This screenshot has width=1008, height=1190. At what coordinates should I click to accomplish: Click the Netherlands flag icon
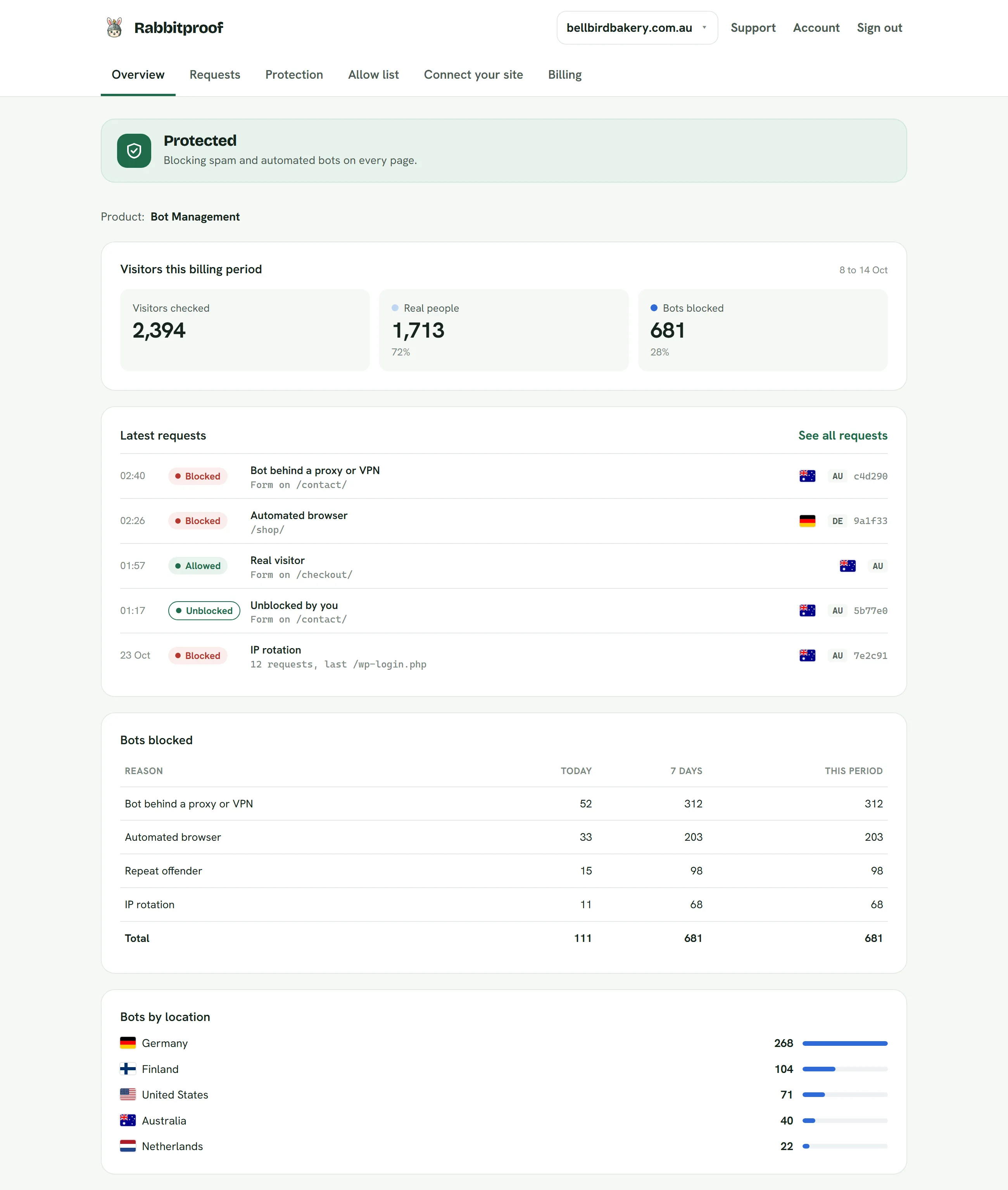click(128, 1146)
